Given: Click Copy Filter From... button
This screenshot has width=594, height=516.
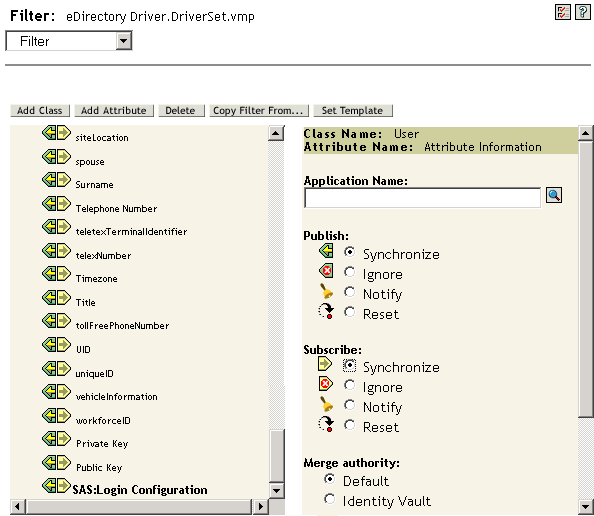Looking at the screenshot, I should 259,111.
